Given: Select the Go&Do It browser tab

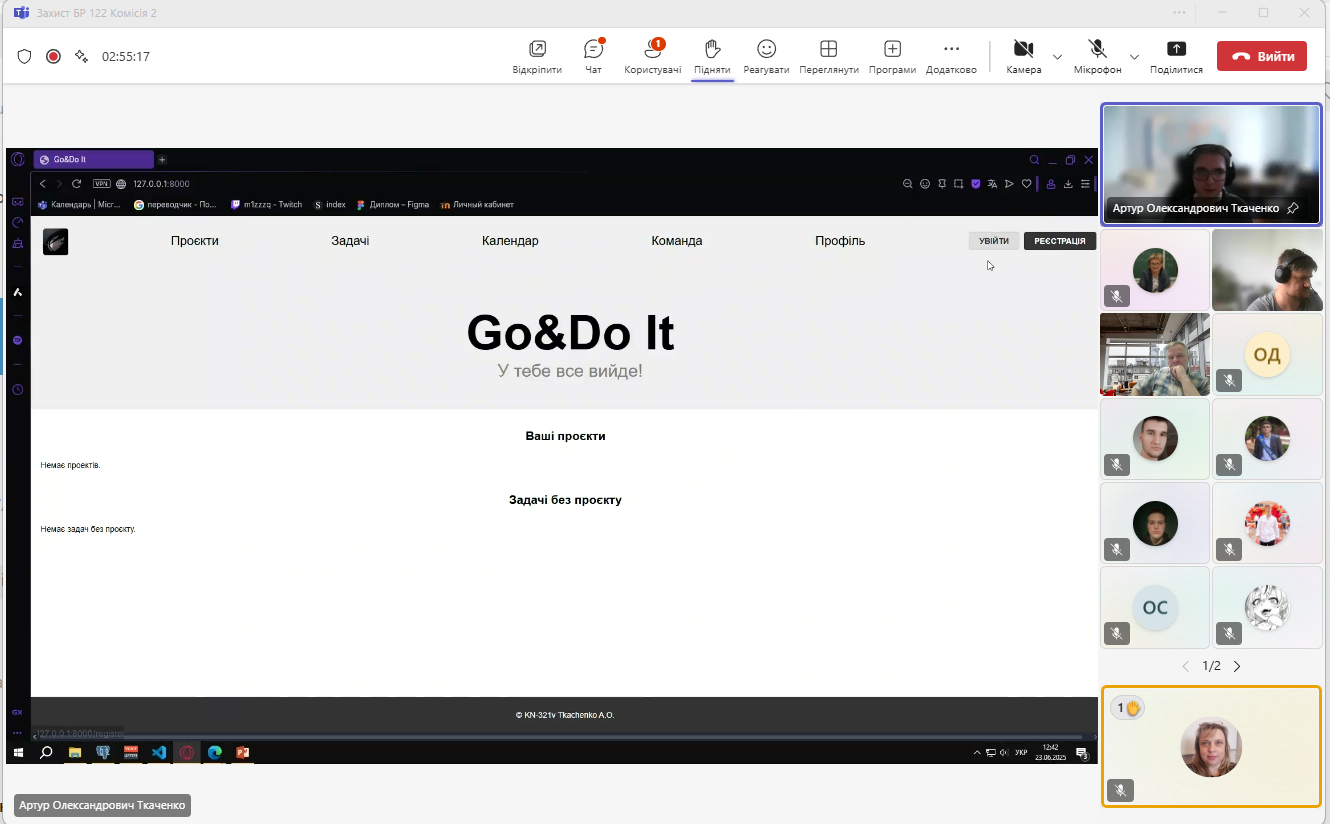Looking at the screenshot, I should (x=94, y=160).
